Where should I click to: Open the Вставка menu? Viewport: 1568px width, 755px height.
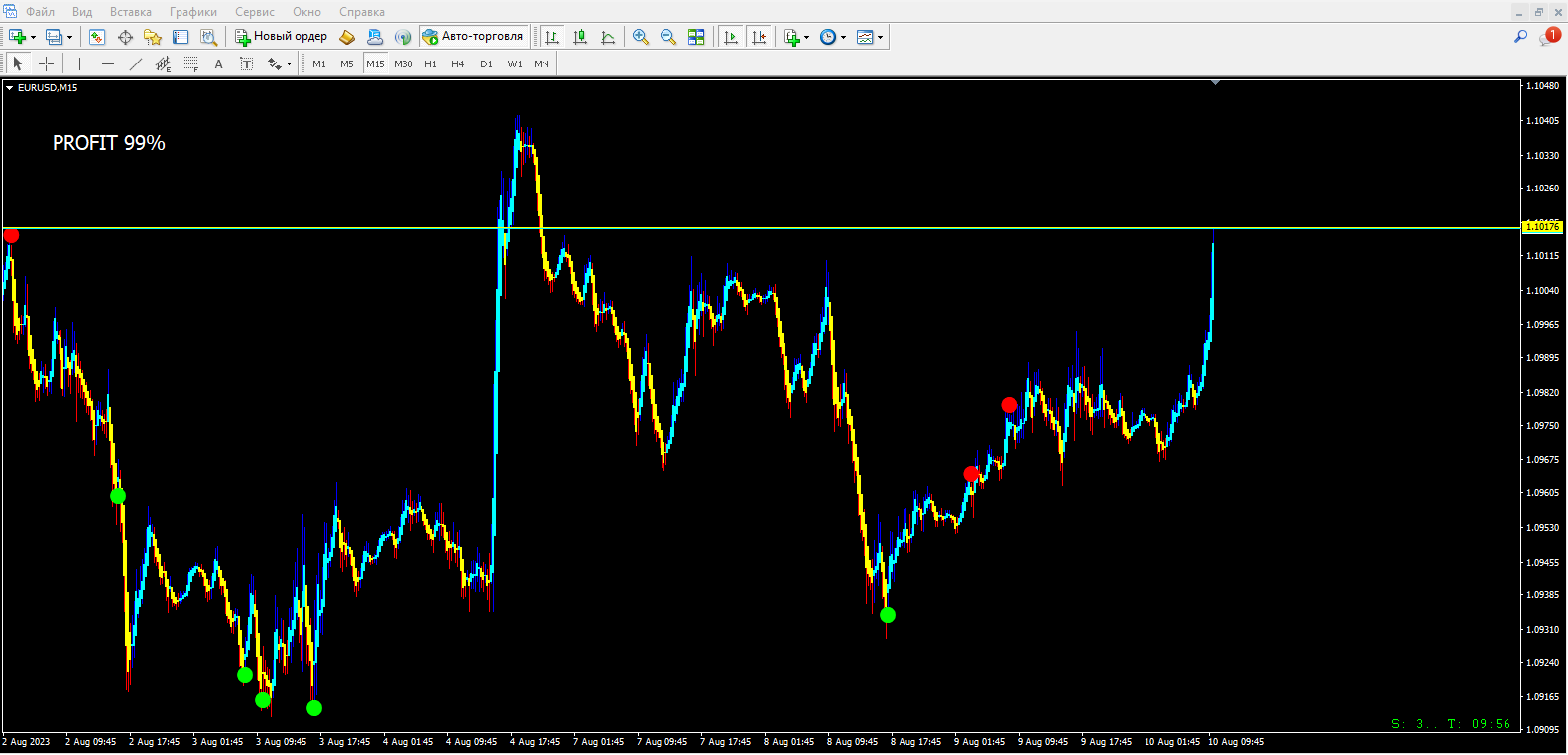pos(130,12)
